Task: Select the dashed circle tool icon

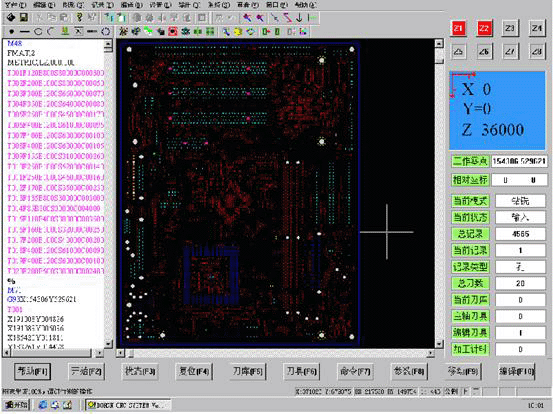Action: click(x=105, y=32)
